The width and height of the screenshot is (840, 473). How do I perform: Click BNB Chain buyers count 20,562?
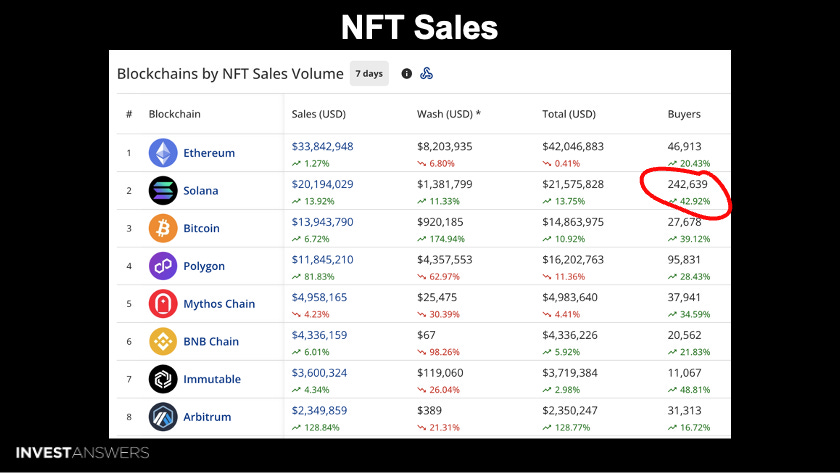click(684, 335)
